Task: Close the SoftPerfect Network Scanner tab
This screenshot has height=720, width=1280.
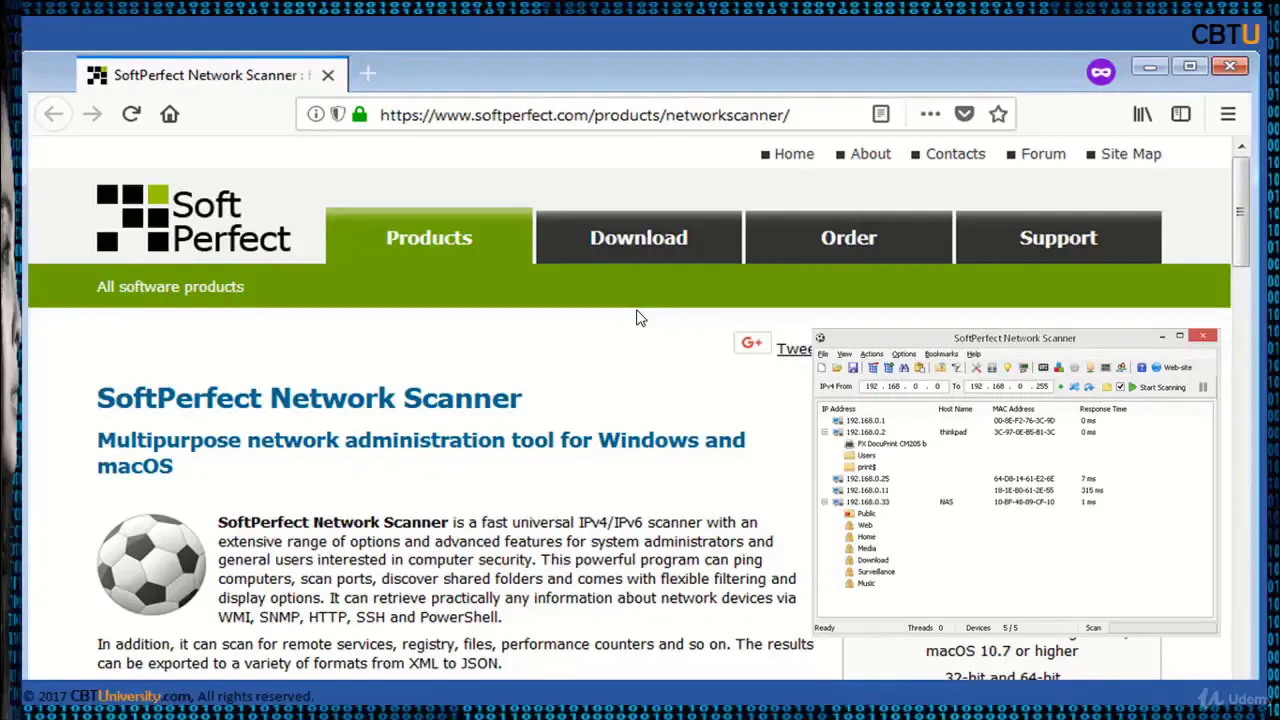Action: coord(328,75)
